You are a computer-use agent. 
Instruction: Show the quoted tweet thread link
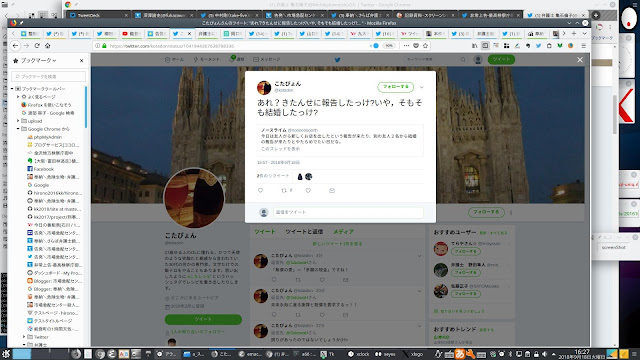(280, 149)
